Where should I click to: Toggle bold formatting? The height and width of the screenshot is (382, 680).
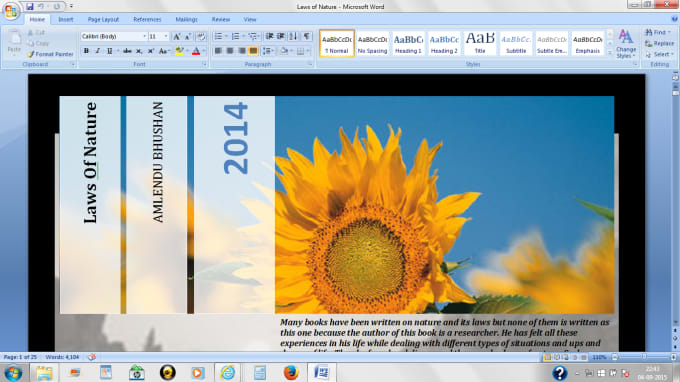pyautogui.click(x=86, y=51)
